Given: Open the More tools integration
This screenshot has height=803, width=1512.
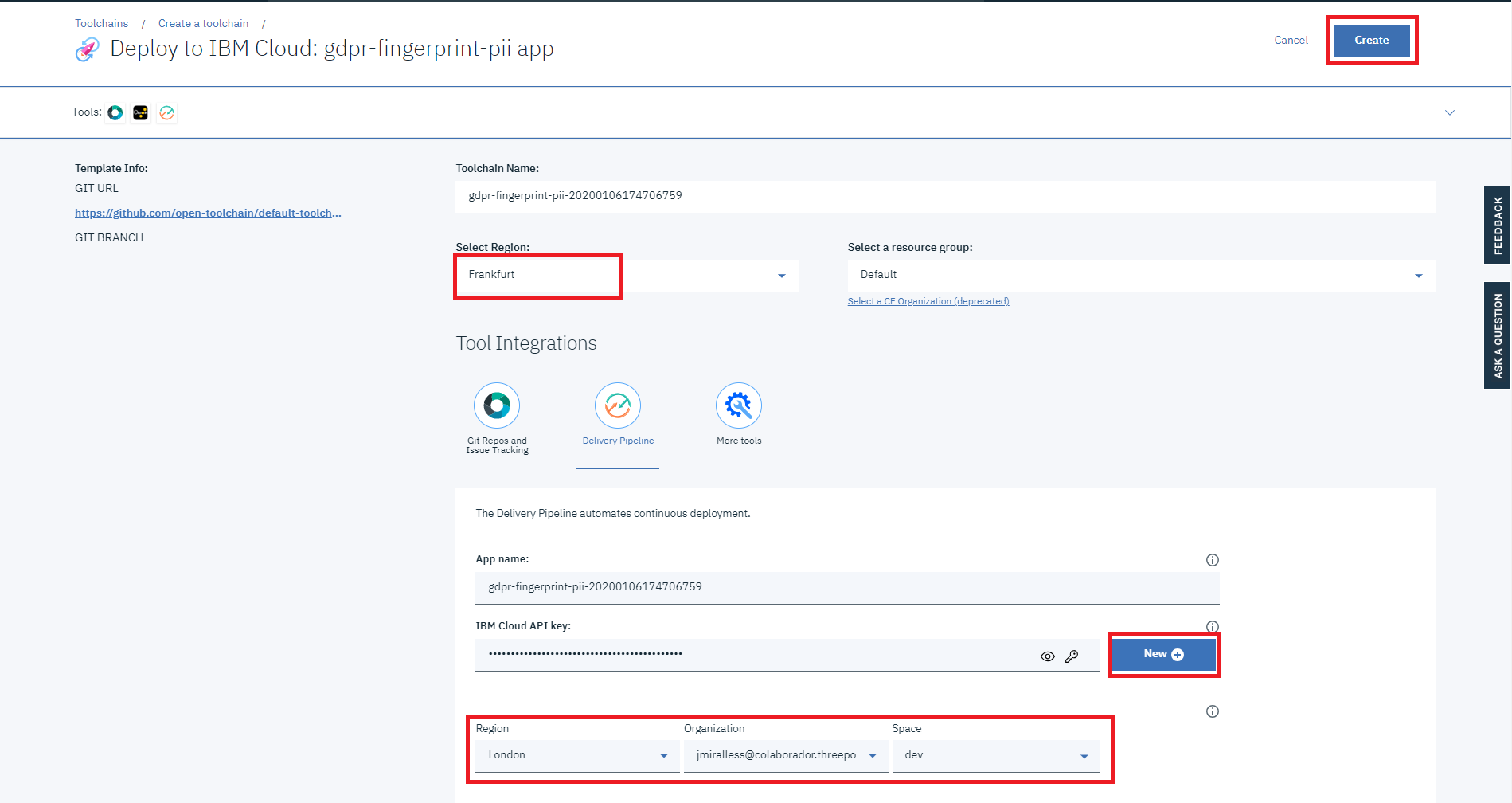Looking at the screenshot, I should (739, 414).
